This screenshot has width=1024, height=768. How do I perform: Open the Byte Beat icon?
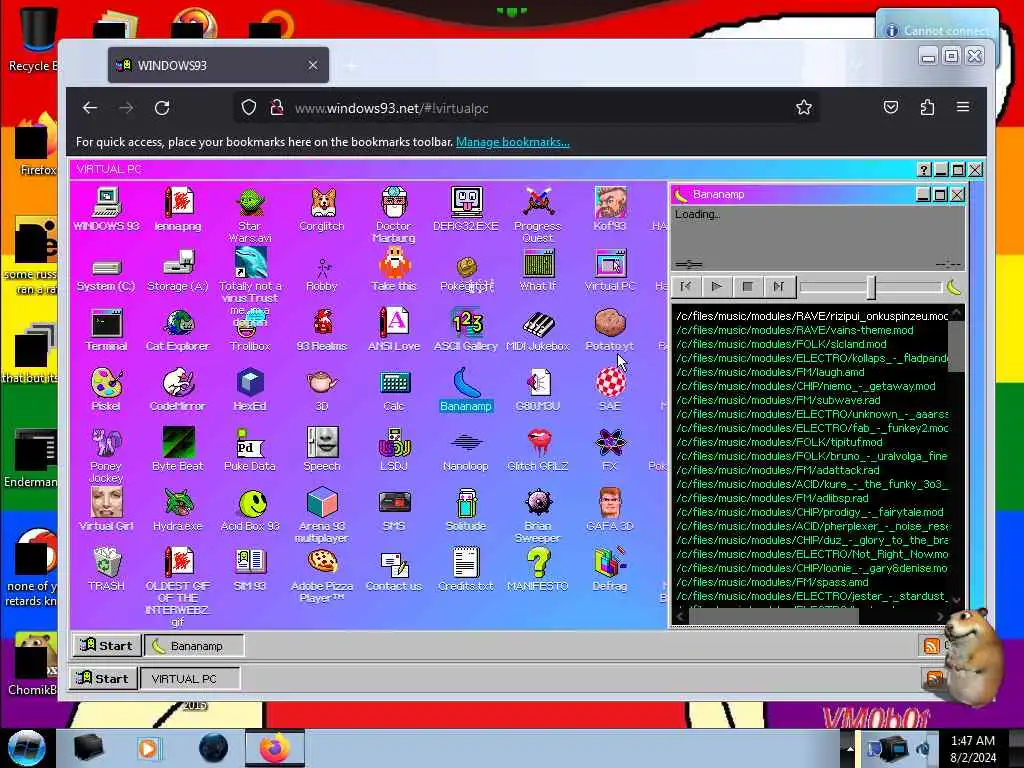tap(178, 449)
